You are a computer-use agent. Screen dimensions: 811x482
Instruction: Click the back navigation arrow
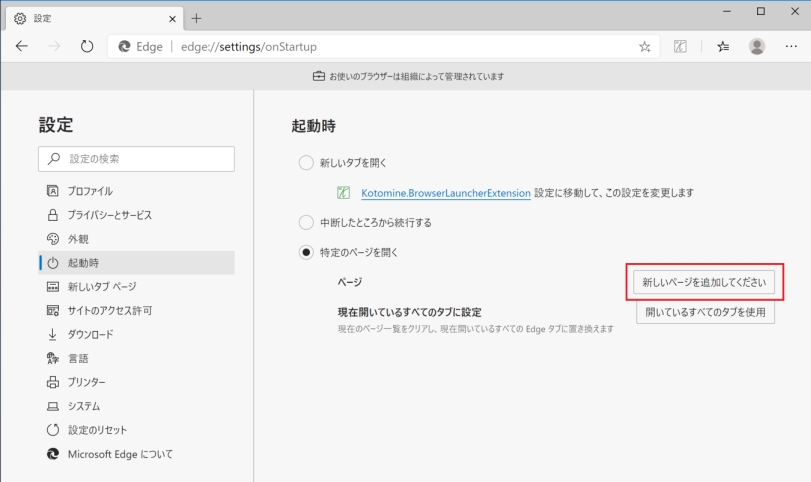(x=22, y=47)
